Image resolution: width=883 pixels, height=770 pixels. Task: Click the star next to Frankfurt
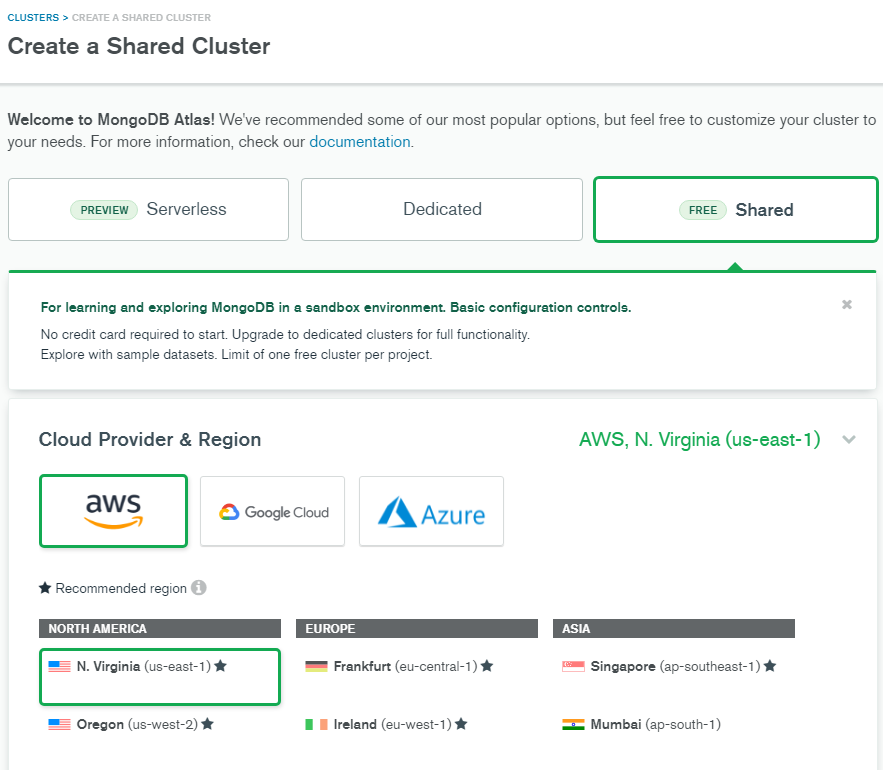[x=487, y=666]
